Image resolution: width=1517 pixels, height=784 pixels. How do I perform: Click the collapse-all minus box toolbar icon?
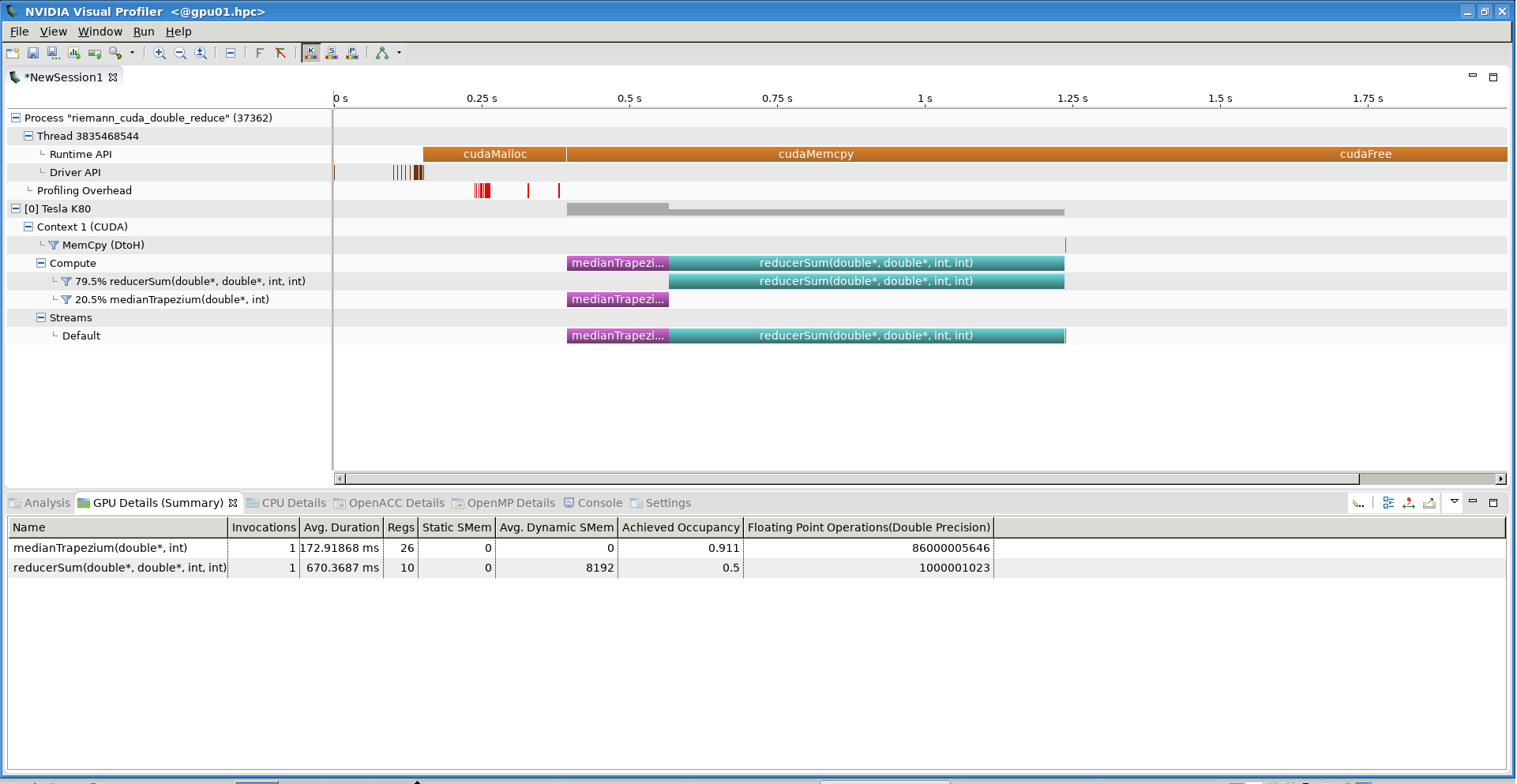click(231, 53)
